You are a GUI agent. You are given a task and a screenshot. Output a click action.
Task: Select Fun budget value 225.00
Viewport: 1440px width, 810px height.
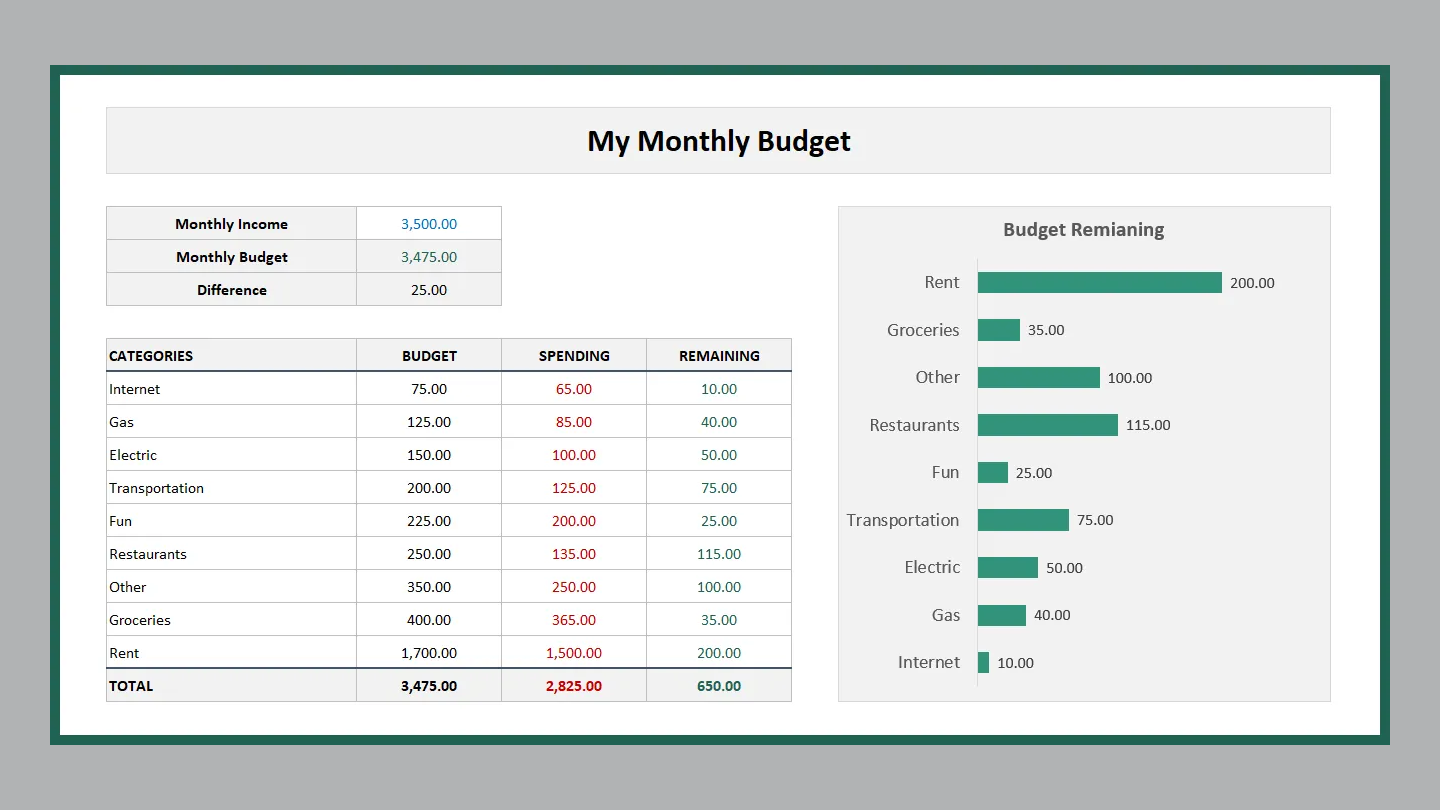pos(429,521)
